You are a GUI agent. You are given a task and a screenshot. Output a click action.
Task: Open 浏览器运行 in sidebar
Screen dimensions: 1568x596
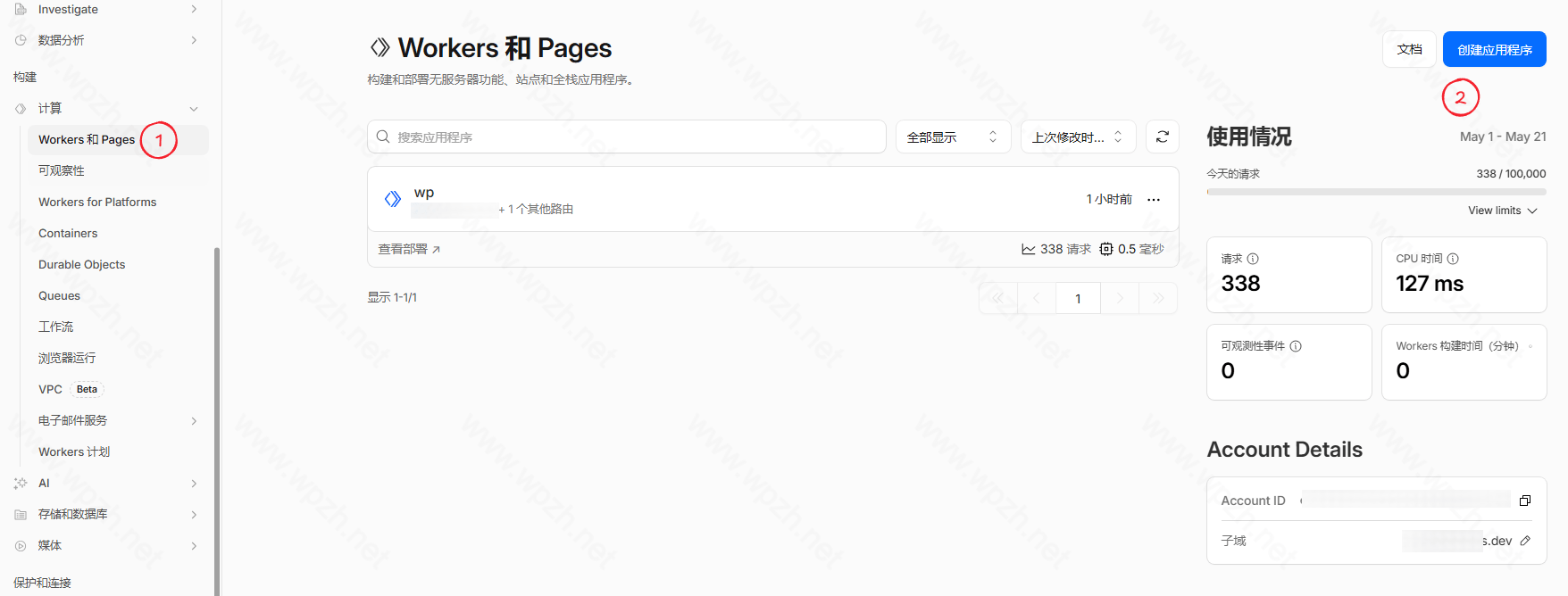coord(67,358)
